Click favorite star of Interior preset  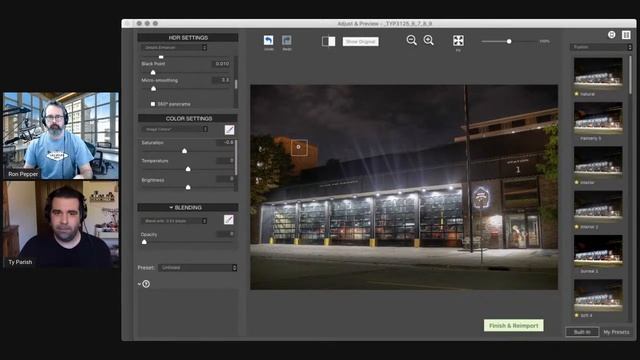pyautogui.click(x=576, y=182)
